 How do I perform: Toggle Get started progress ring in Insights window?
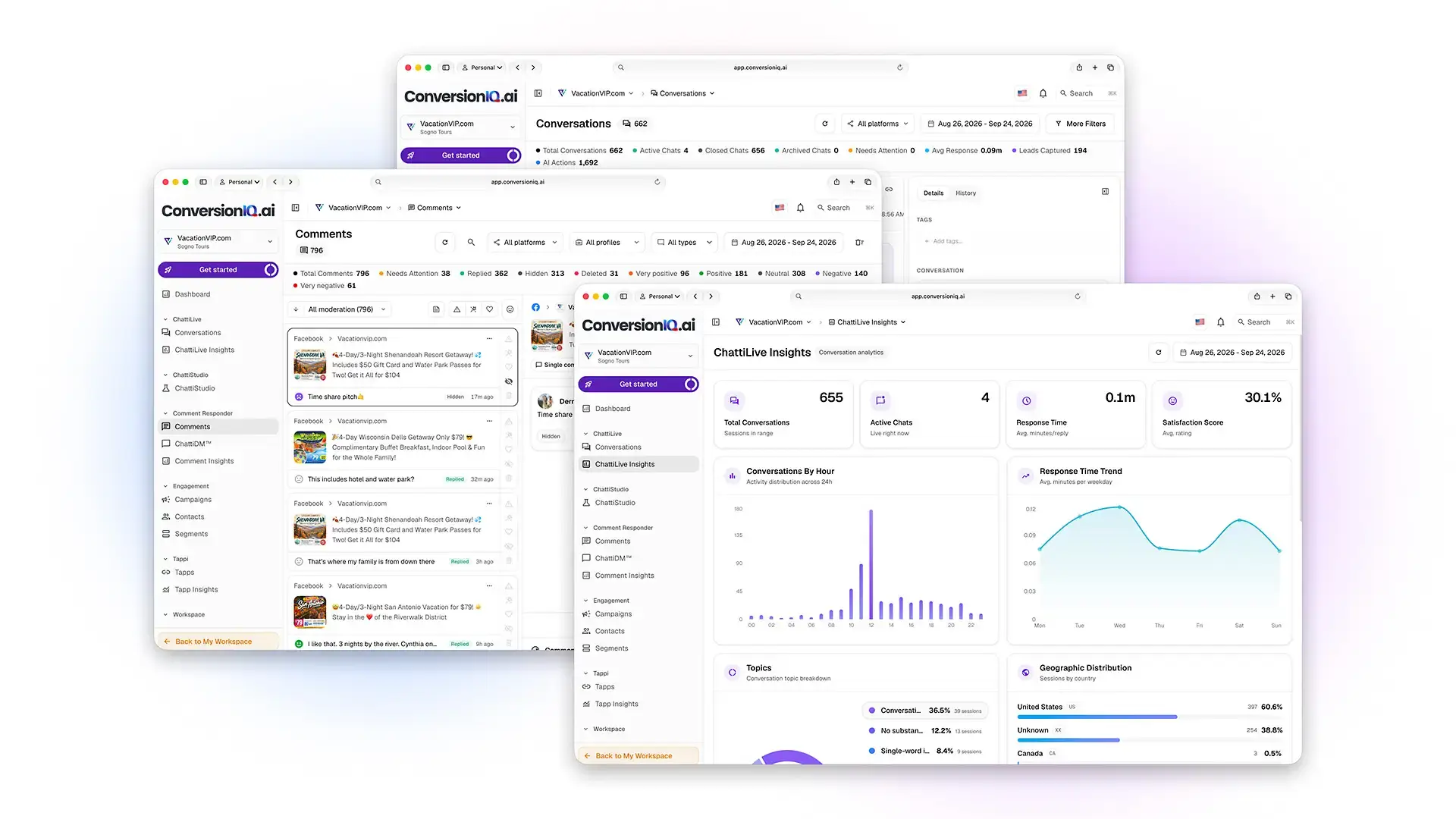[x=691, y=384]
